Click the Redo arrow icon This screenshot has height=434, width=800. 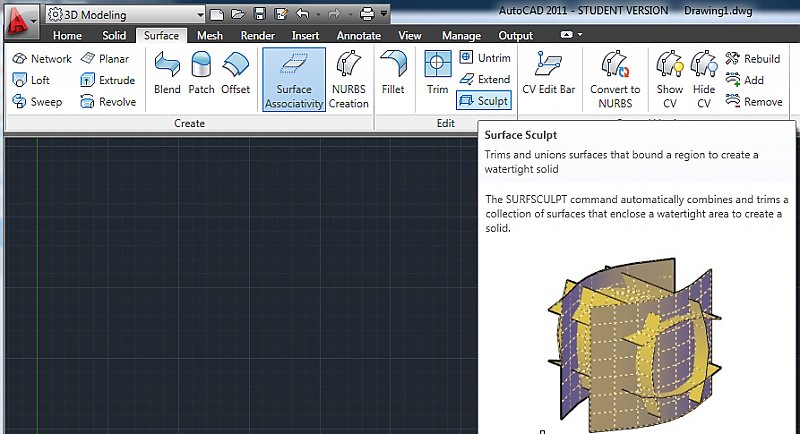coord(334,14)
